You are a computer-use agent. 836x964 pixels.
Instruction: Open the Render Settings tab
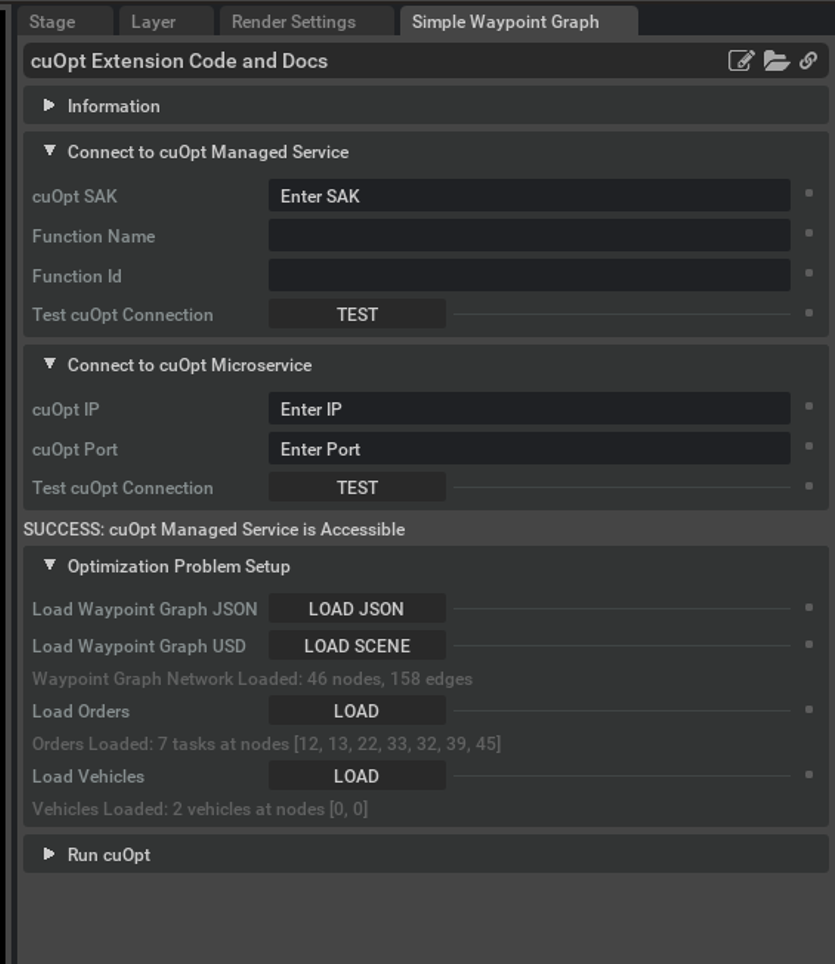[293, 21]
